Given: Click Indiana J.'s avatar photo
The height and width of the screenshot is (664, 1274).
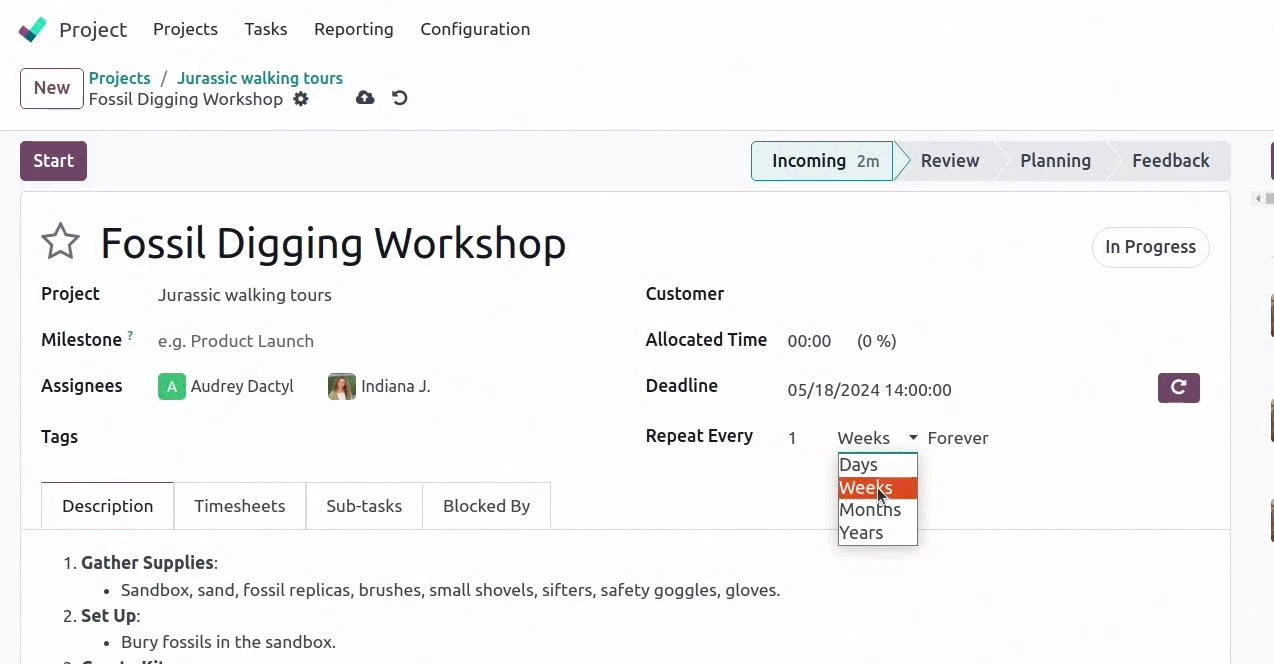Looking at the screenshot, I should [342, 387].
